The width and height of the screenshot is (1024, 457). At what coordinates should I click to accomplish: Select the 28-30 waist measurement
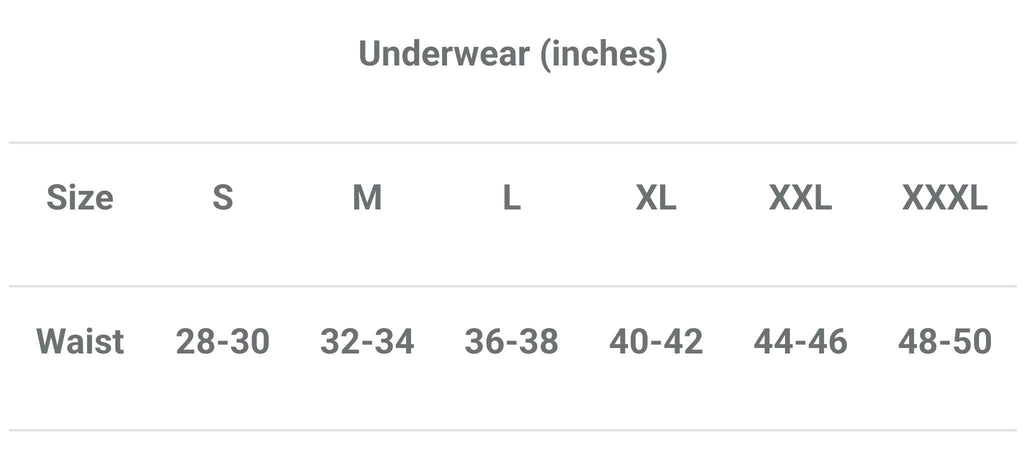pyautogui.click(x=223, y=342)
